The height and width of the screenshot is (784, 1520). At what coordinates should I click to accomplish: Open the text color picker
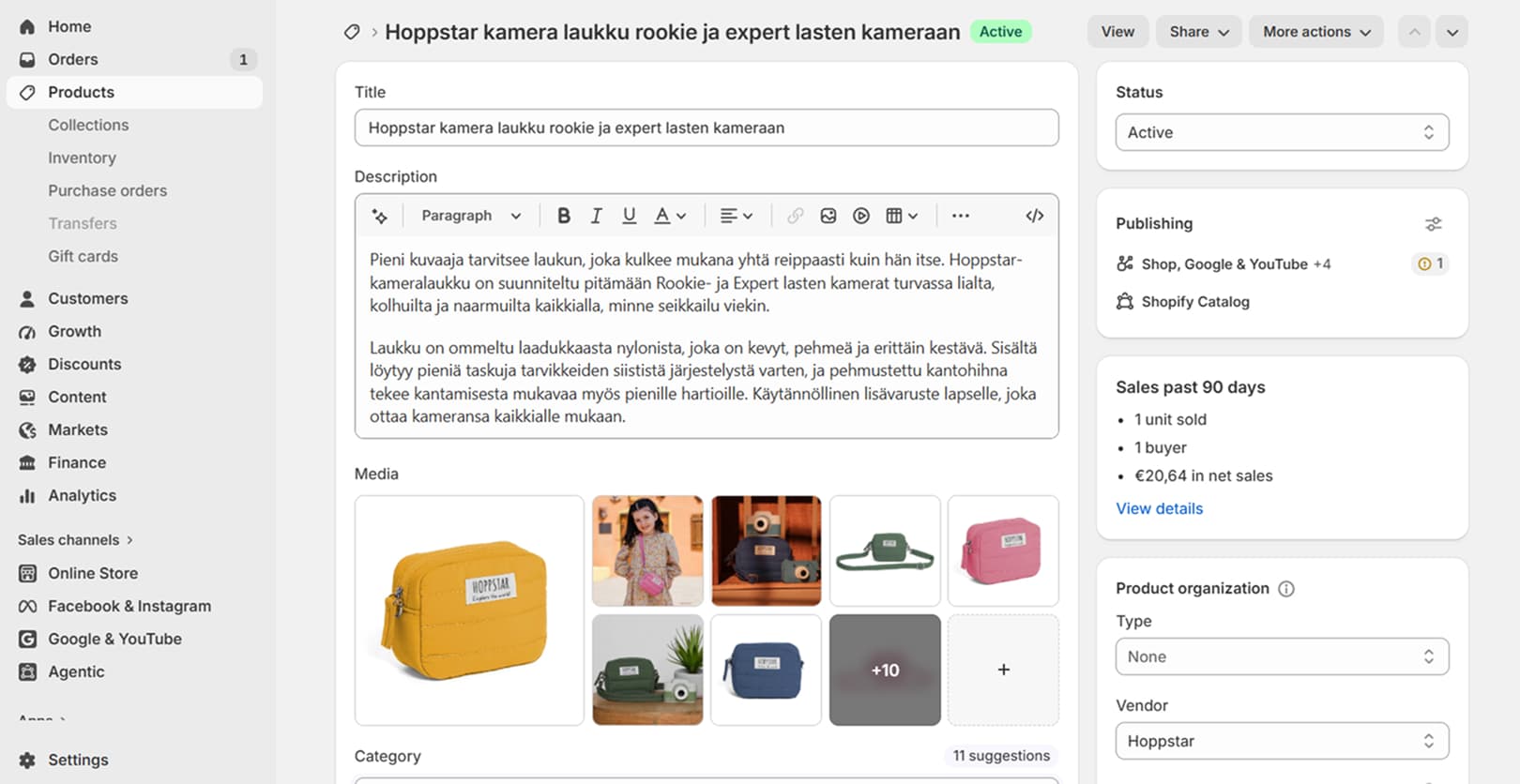(x=670, y=216)
